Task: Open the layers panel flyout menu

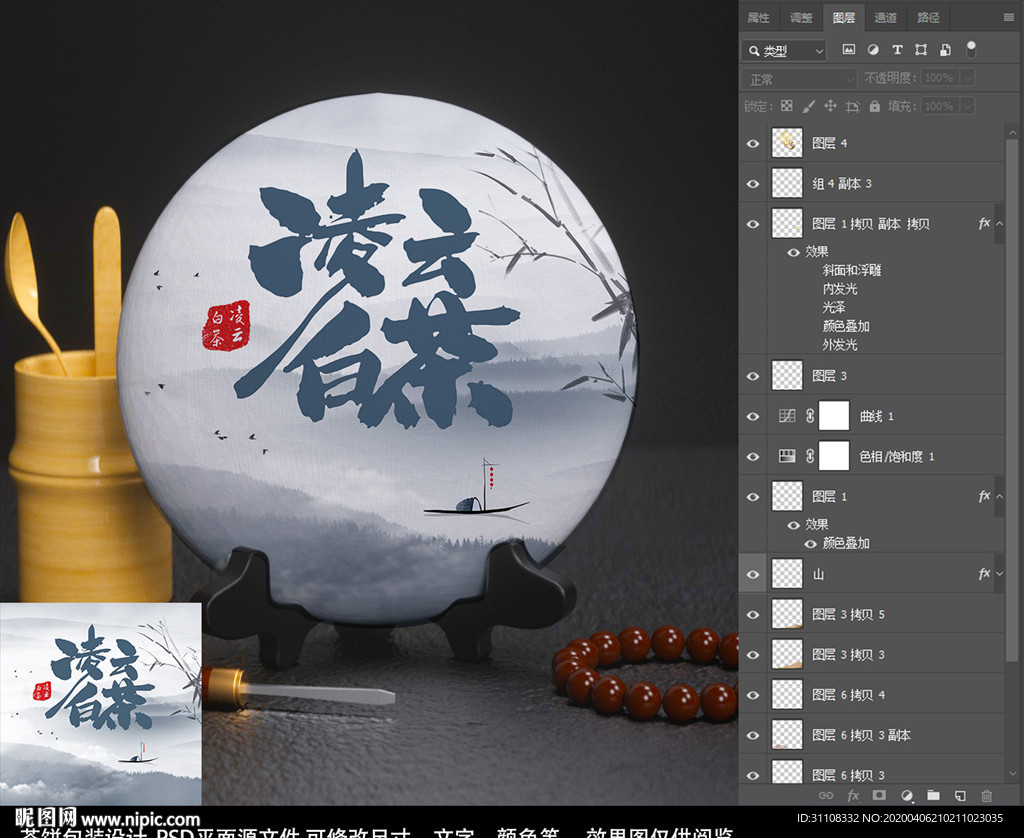Action: 1009,18
